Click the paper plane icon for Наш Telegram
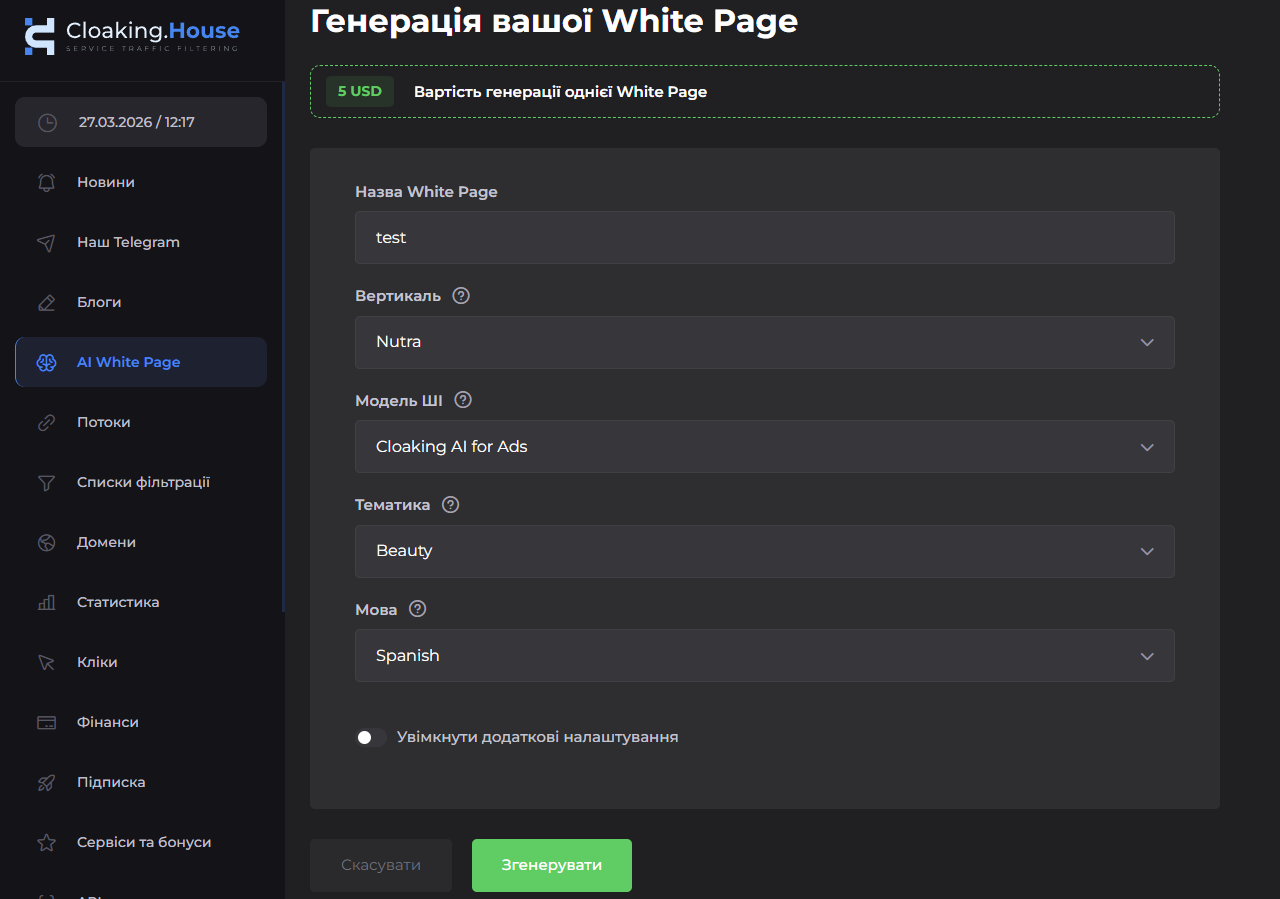This screenshot has height=899, width=1280. pyautogui.click(x=46, y=241)
